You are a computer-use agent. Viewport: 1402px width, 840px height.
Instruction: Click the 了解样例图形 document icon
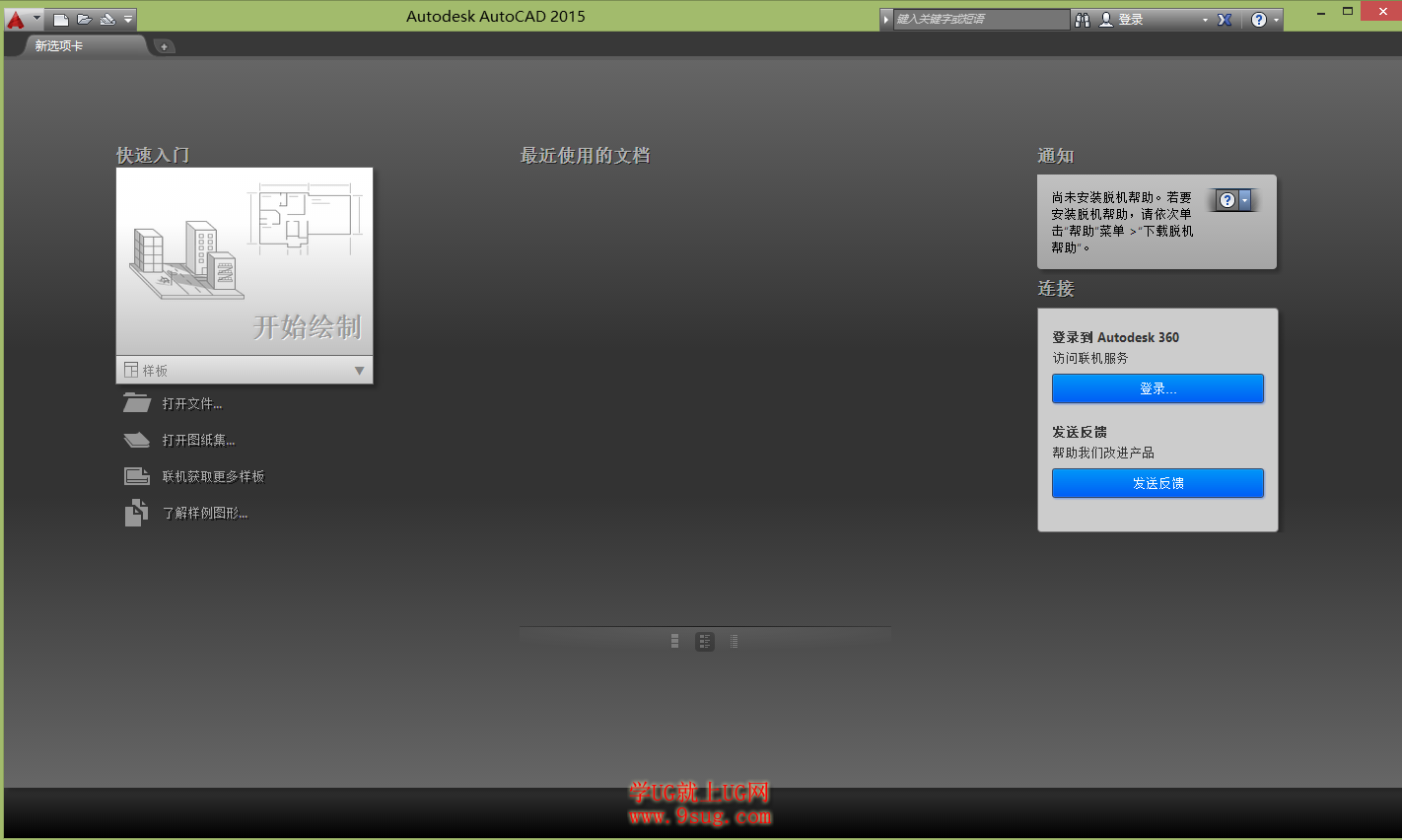[x=136, y=513]
